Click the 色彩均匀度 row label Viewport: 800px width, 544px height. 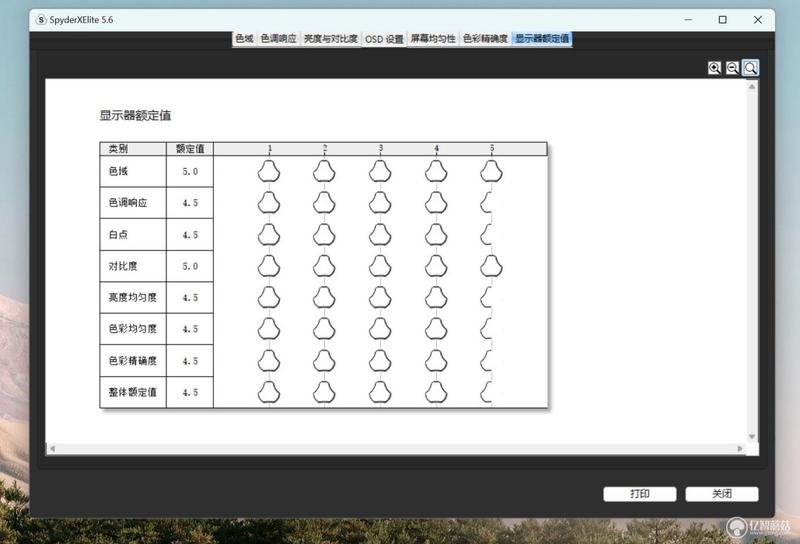pos(132,329)
